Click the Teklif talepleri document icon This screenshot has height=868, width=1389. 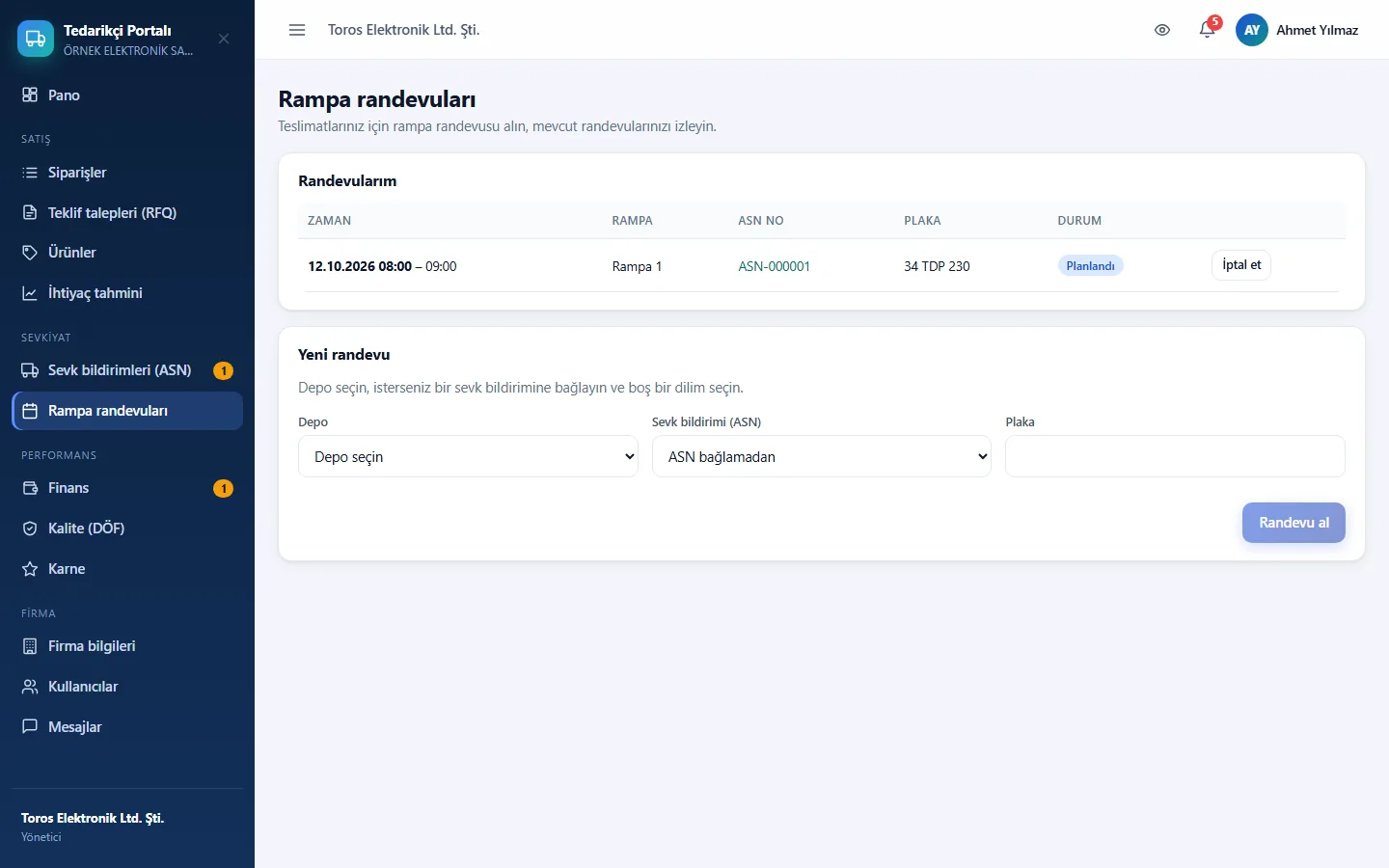(30, 212)
